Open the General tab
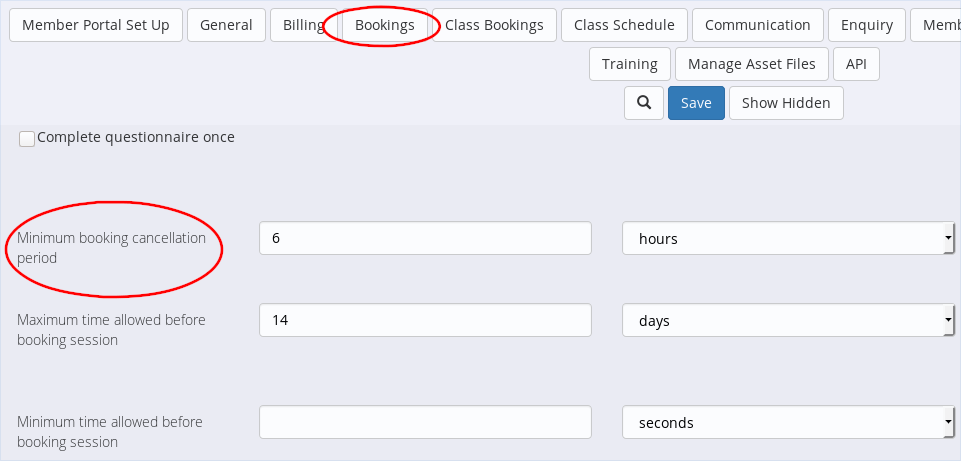This screenshot has width=961, height=461. coord(226,25)
